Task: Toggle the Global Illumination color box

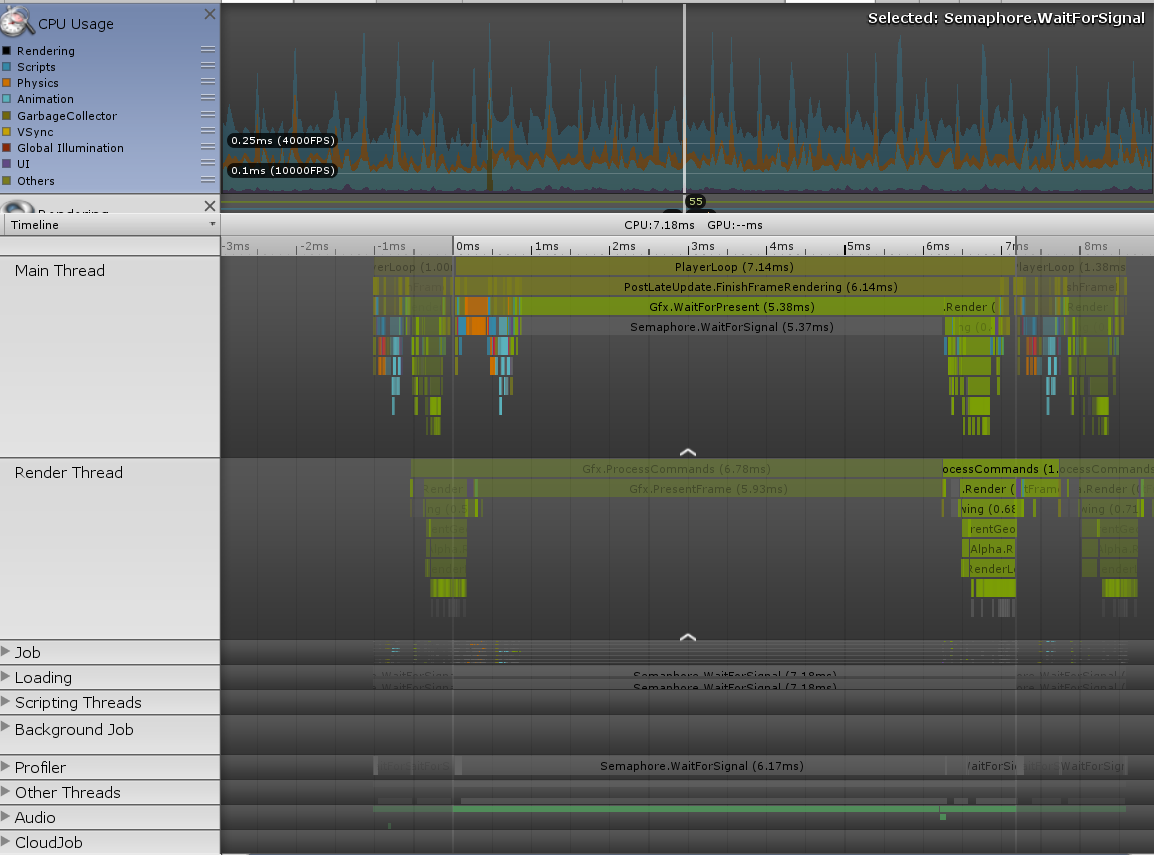Action: point(7,148)
